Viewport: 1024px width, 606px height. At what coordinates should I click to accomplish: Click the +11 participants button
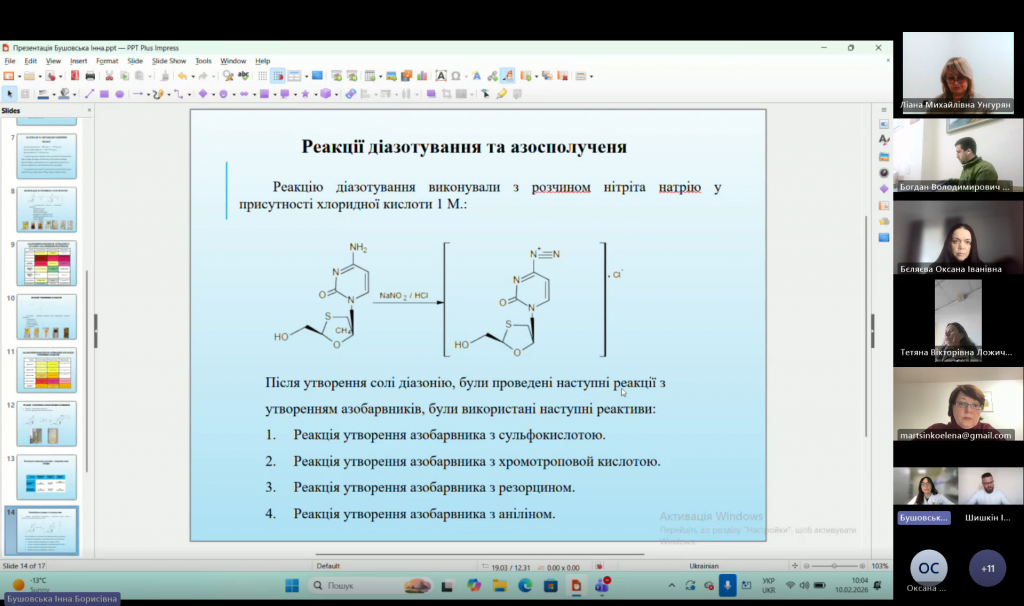[988, 568]
